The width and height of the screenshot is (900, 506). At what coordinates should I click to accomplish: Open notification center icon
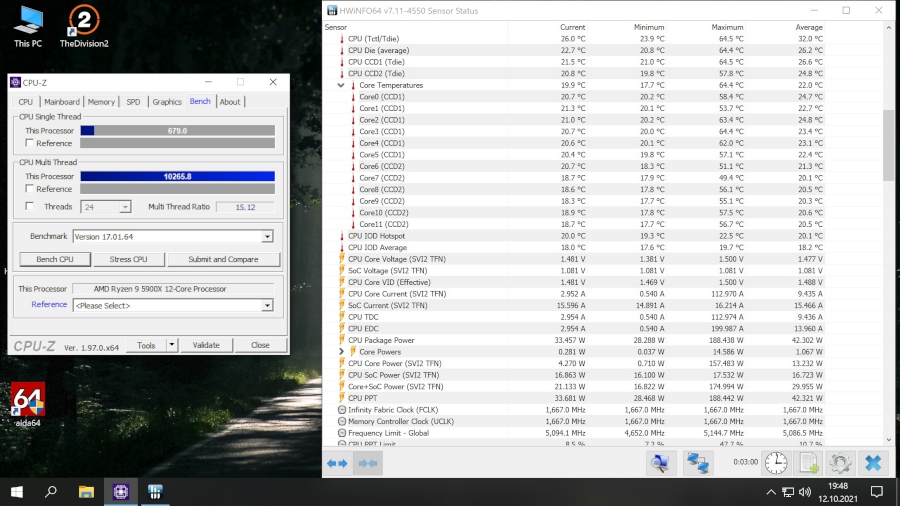point(876,492)
